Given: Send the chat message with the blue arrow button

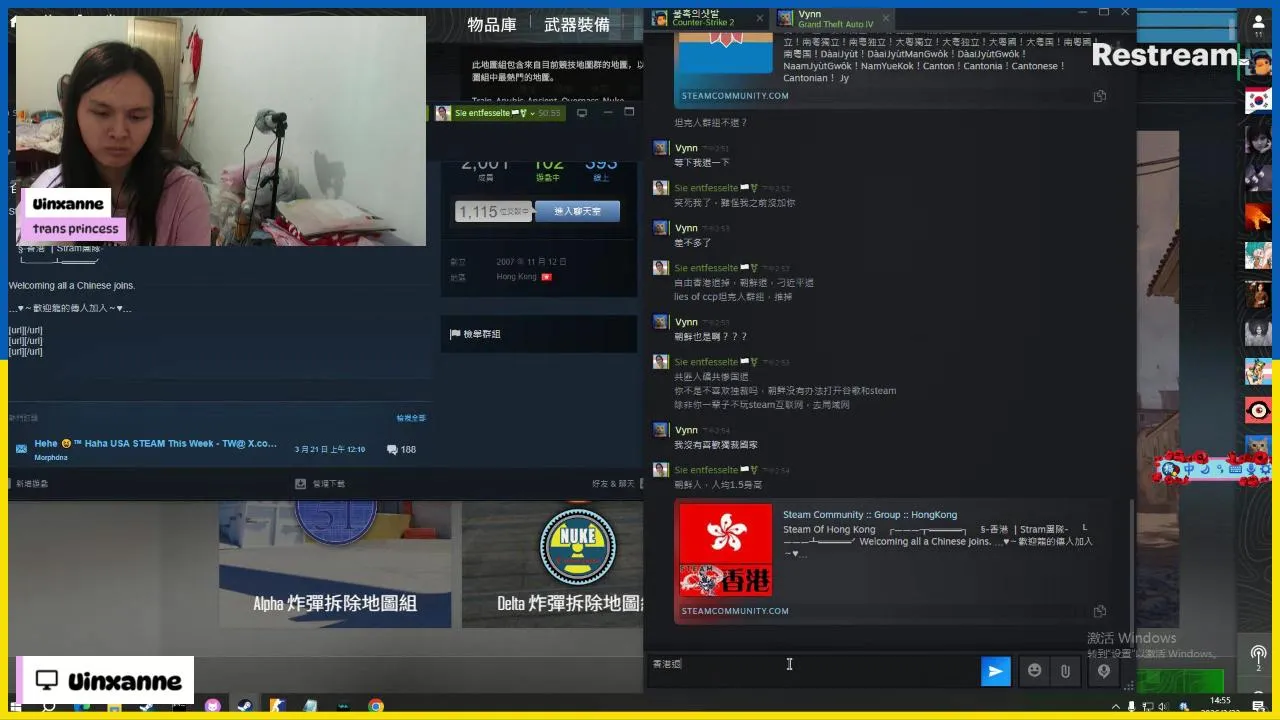Looking at the screenshot, I should (x=996, y=671).
